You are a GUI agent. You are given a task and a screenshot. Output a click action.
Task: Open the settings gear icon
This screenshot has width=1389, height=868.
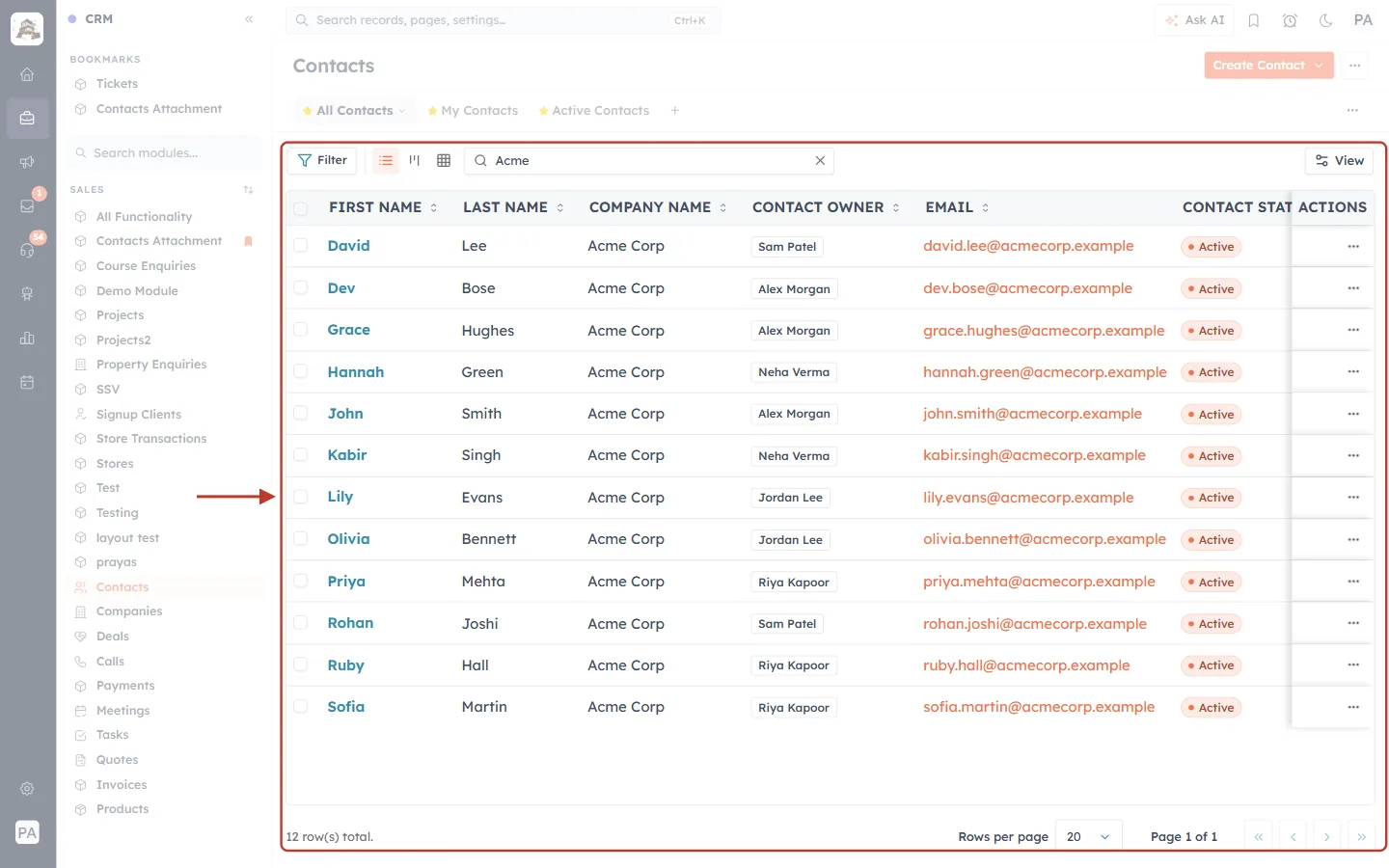(27, 789)
